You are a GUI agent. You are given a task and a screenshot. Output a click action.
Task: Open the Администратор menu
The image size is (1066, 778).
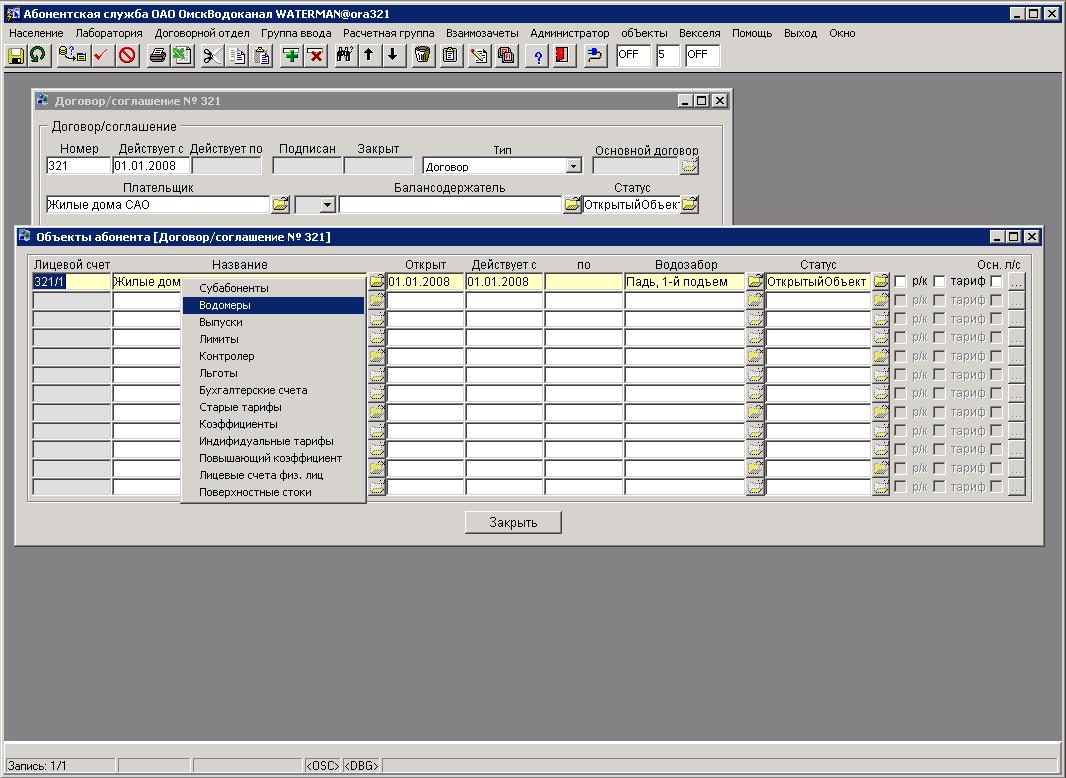pyautogui.click(x=569, y=33)
